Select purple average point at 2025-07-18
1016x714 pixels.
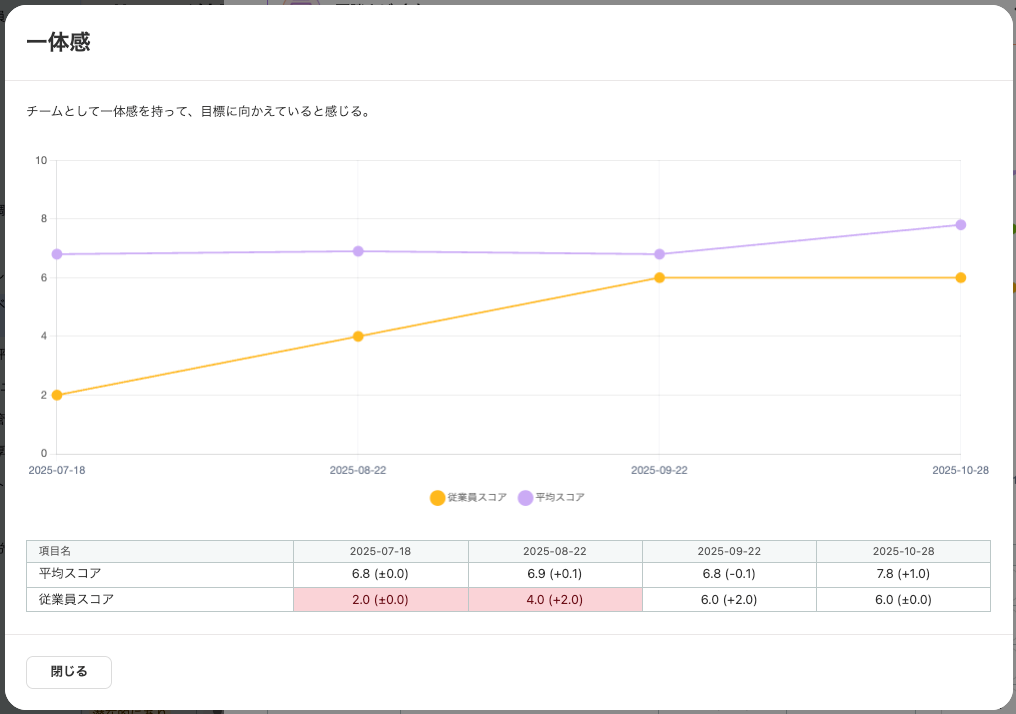57,254
